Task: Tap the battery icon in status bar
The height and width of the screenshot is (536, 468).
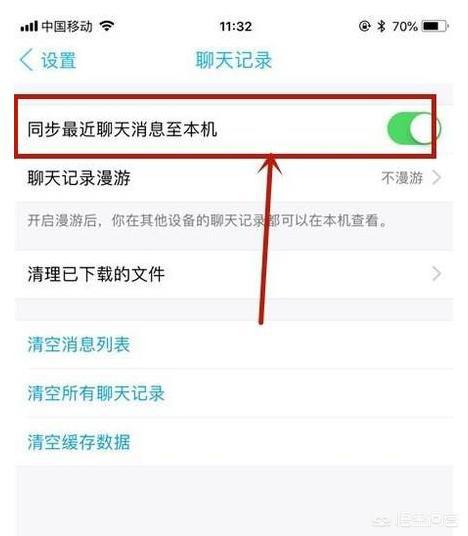Action: tap(435, 26)
